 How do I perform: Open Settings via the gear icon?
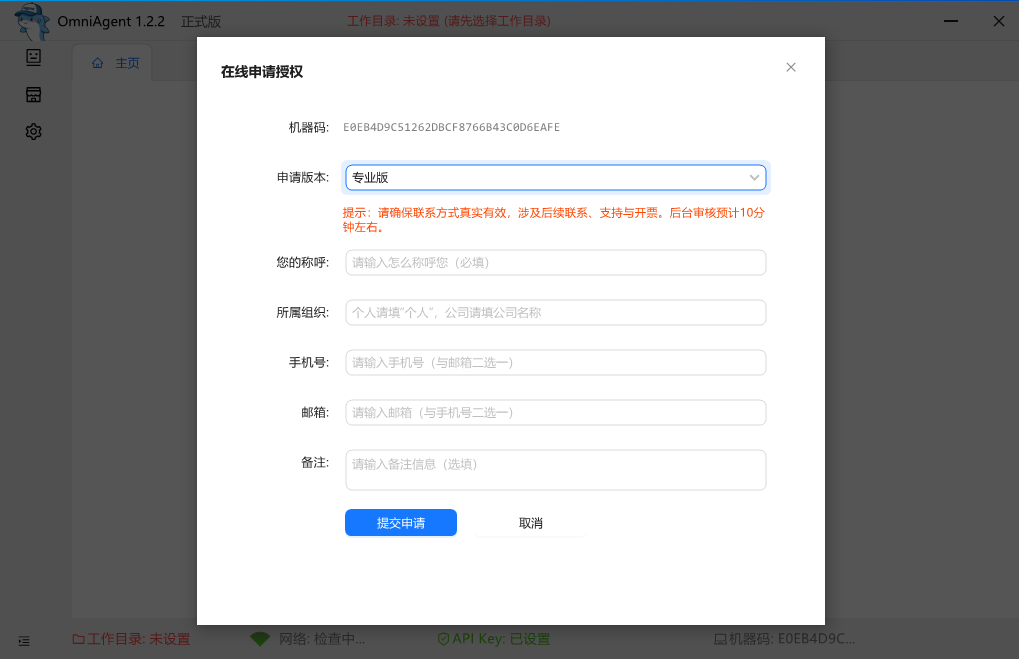coord(33,131)
